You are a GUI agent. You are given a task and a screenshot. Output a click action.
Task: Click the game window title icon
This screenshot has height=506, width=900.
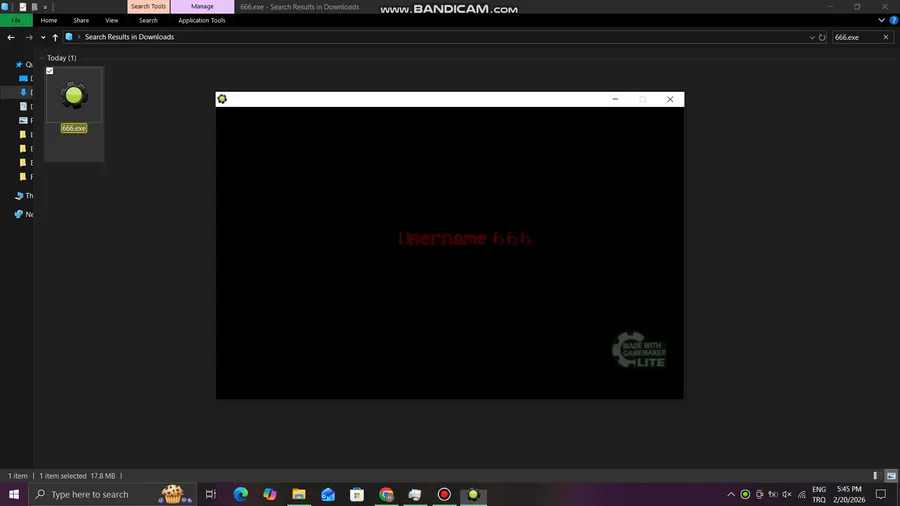(x=222, y=99)
